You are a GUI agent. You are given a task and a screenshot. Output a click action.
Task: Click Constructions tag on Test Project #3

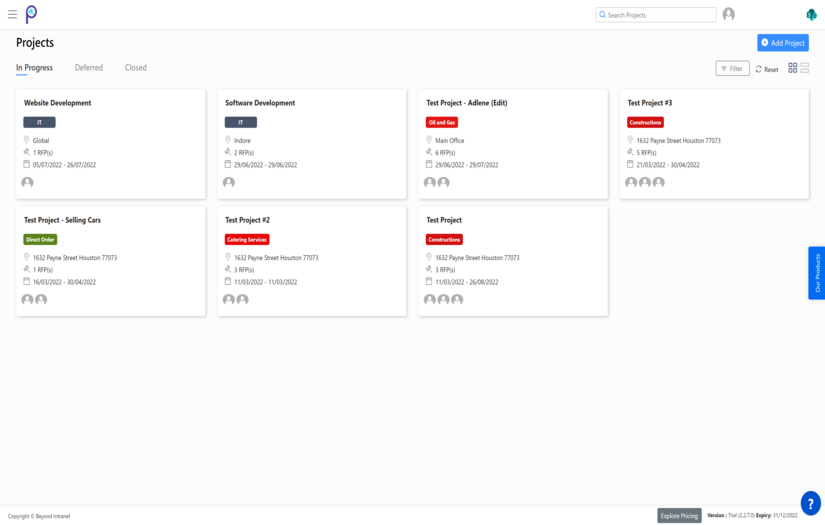646,122
